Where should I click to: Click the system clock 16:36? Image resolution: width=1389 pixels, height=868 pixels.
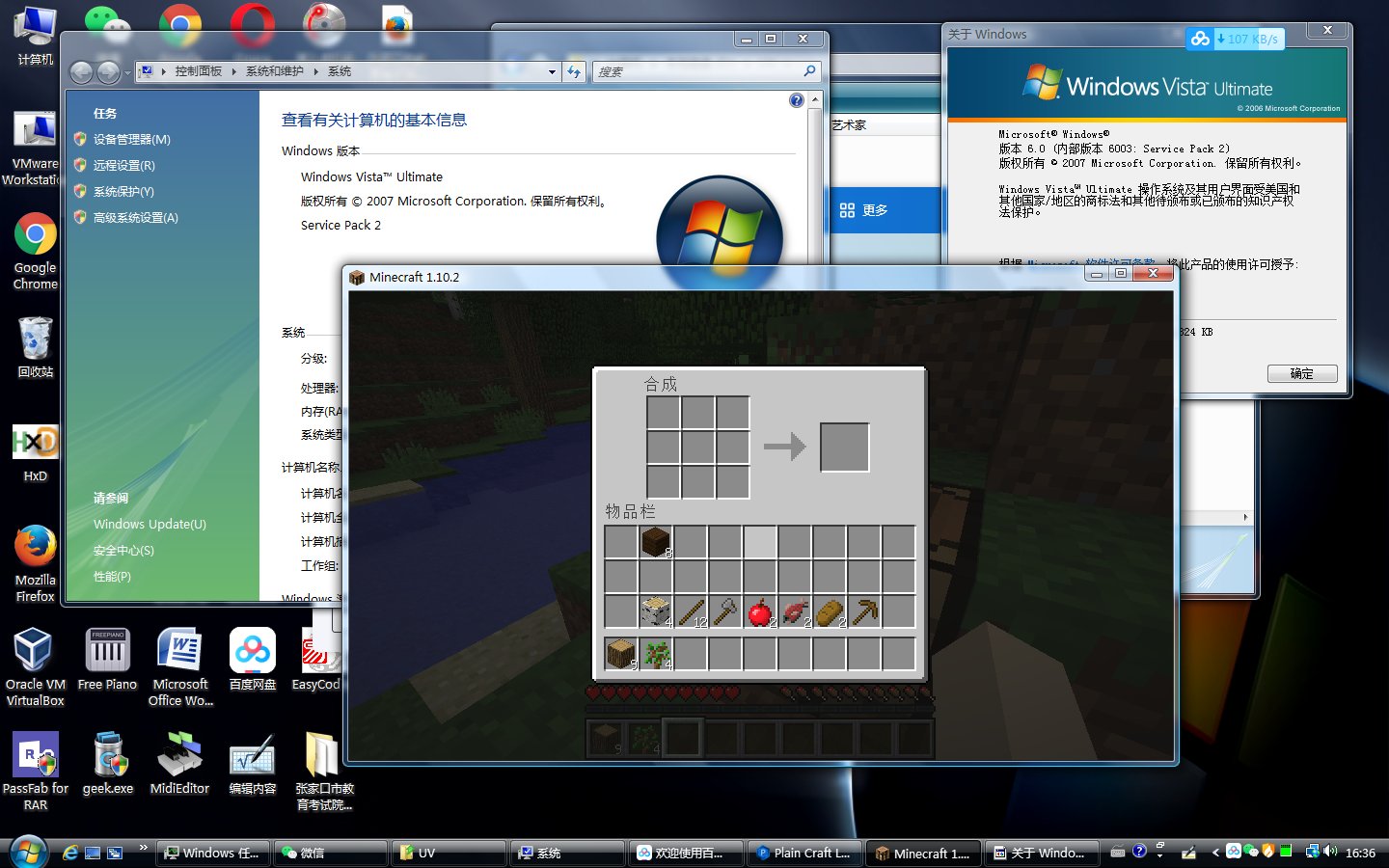click(x=1360, y=854)
